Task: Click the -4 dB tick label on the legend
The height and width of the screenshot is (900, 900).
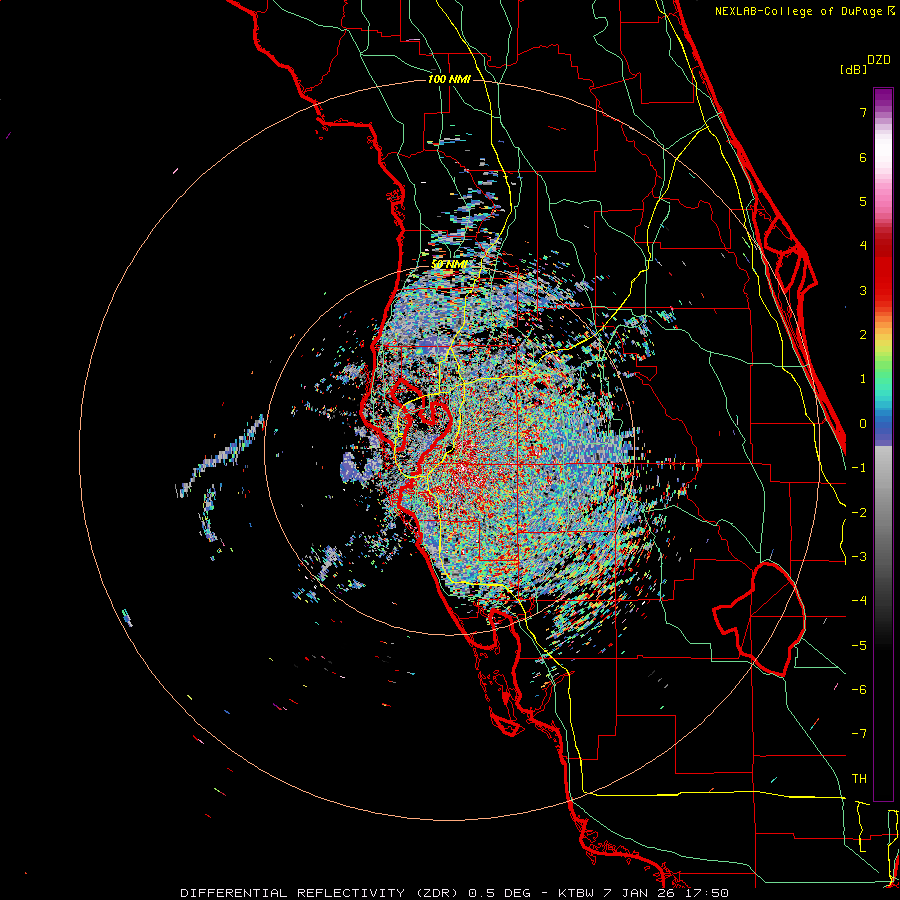Action: [859, 600]
